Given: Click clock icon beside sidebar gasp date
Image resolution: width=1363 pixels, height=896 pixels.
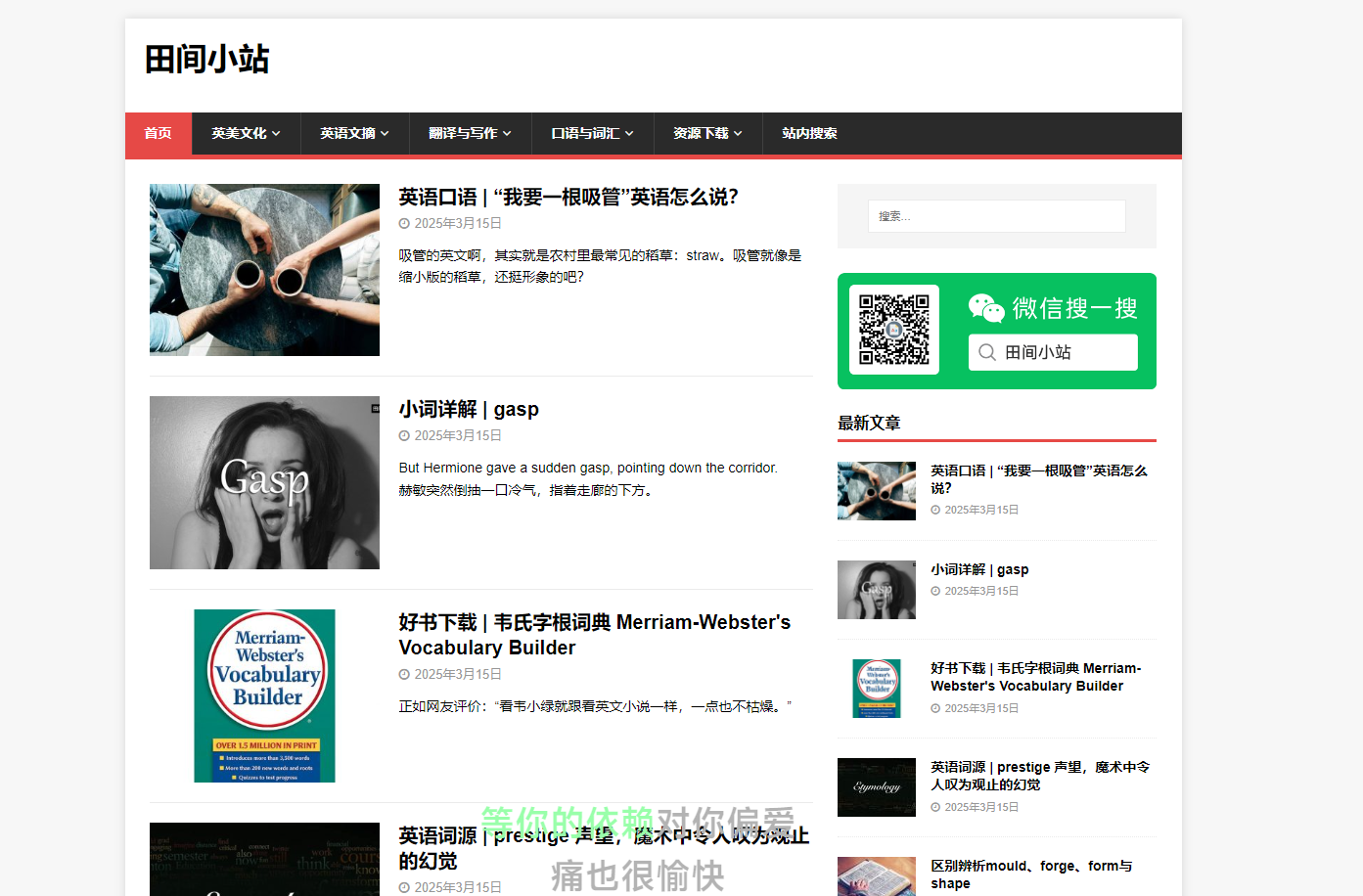Looking at the screenshot, I should point(935,592).
